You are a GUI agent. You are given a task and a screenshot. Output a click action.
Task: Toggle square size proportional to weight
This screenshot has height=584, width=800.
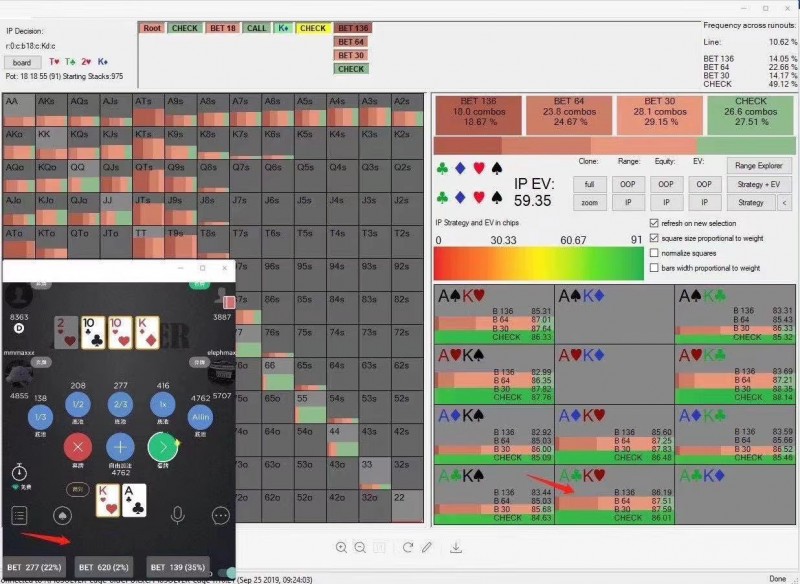654,238
